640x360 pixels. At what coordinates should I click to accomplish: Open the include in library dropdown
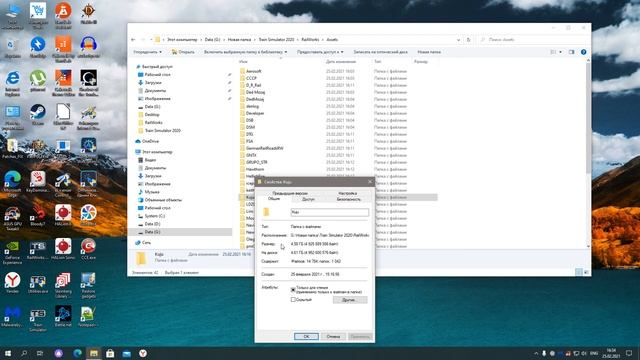[245, 52]
